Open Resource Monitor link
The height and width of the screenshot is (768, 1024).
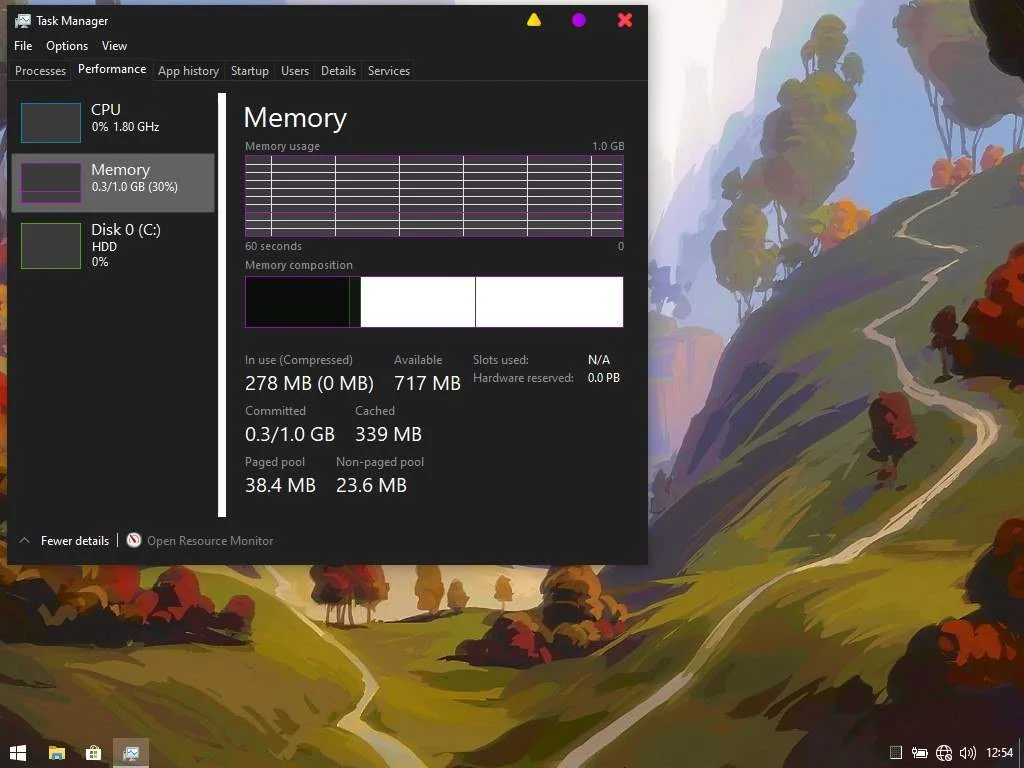tap(210, 541)
